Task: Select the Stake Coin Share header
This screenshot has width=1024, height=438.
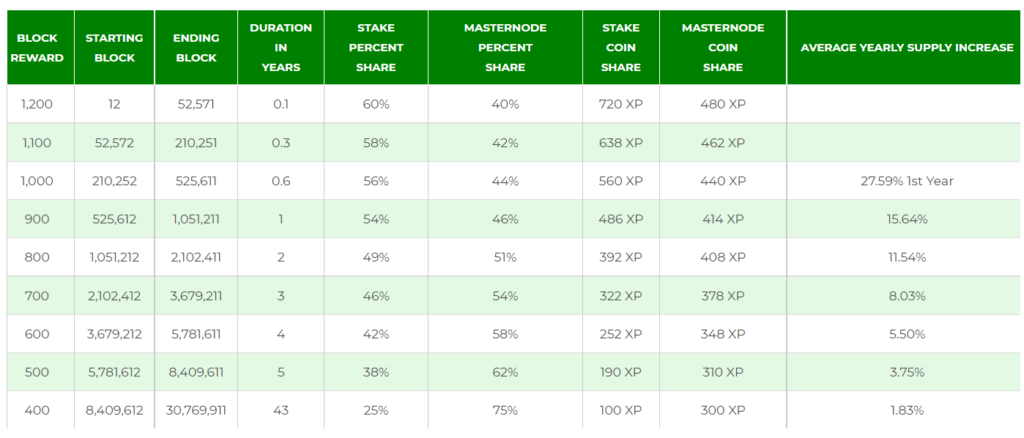Action: [x=621, y=48]
